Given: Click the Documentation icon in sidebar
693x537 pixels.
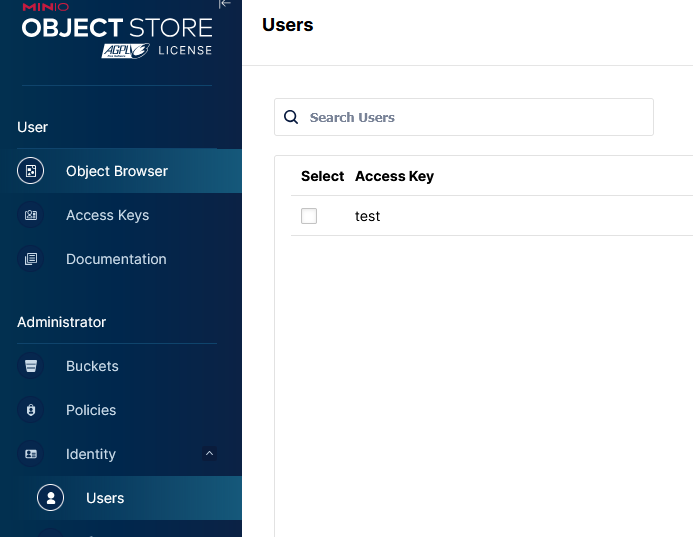Looking at the screenshot, I should (x=31, y=259).
